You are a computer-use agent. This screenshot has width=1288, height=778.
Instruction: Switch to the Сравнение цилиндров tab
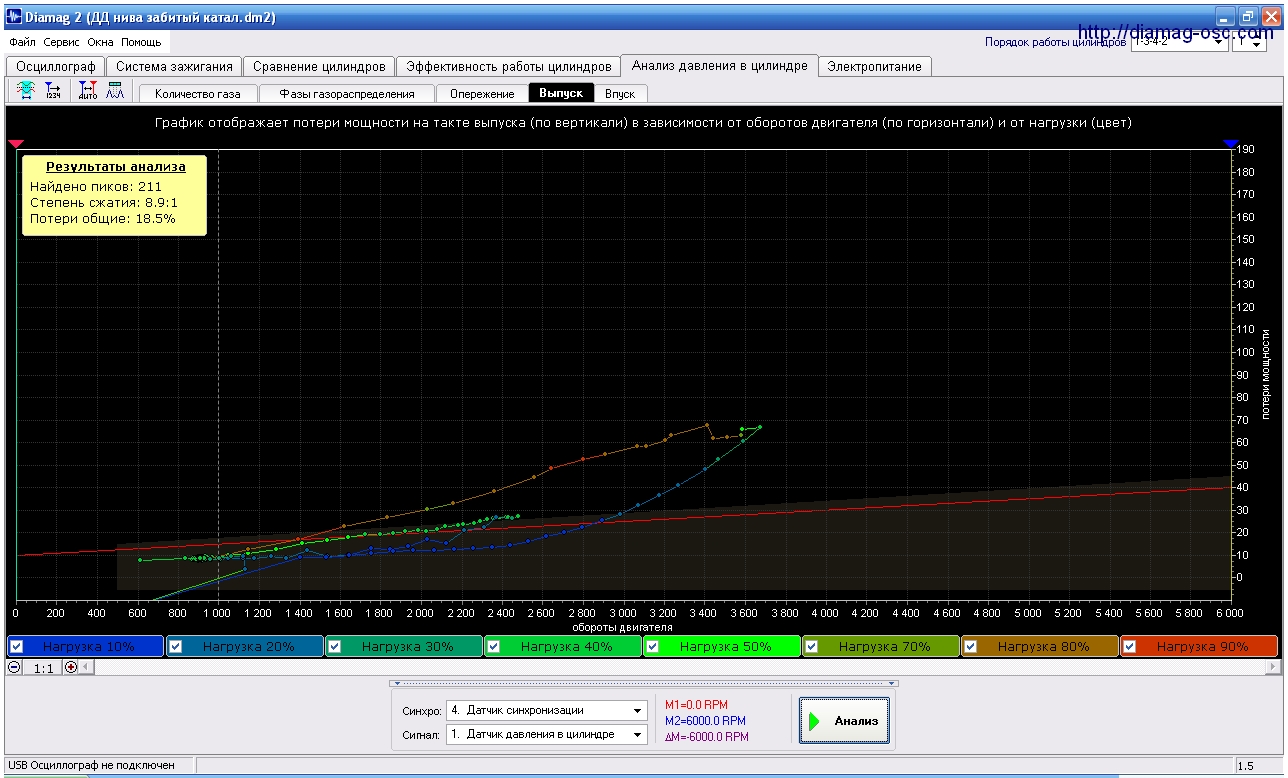click(319, 66)
